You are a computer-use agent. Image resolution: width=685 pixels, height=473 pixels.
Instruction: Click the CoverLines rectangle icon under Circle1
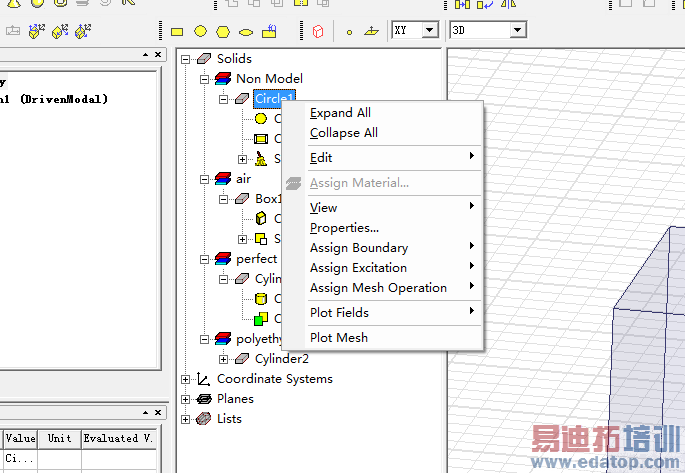261,139
